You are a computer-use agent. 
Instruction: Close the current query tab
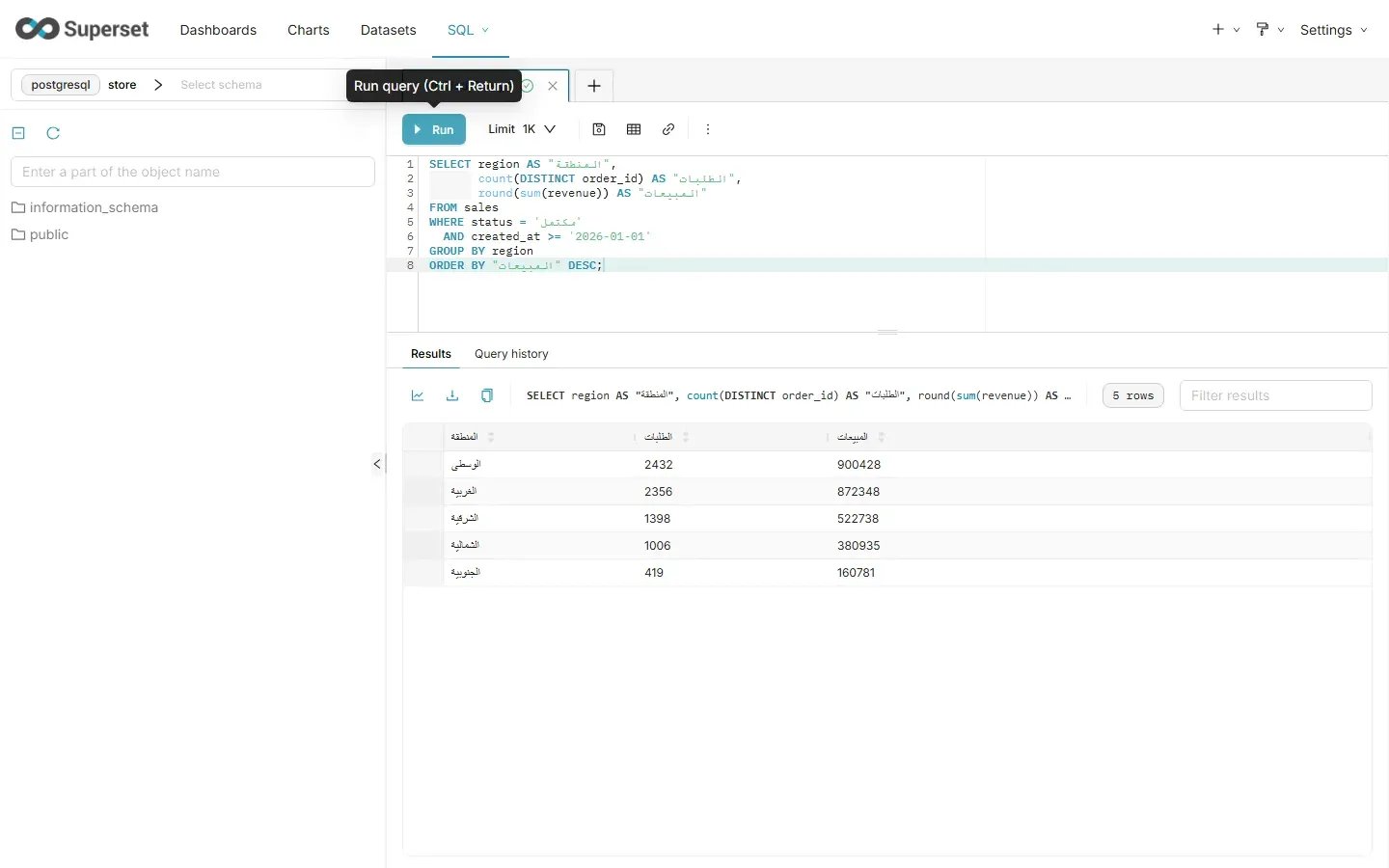point(553,86)
